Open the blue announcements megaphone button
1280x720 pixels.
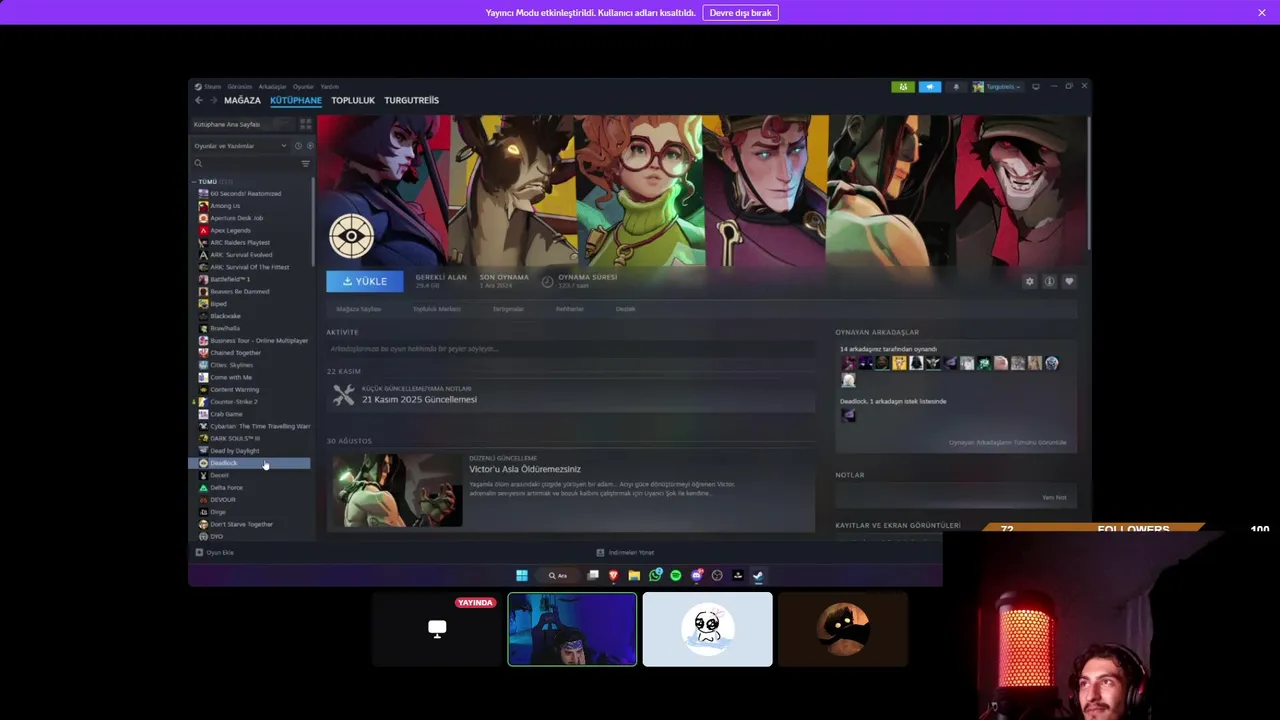pos(930,87)
